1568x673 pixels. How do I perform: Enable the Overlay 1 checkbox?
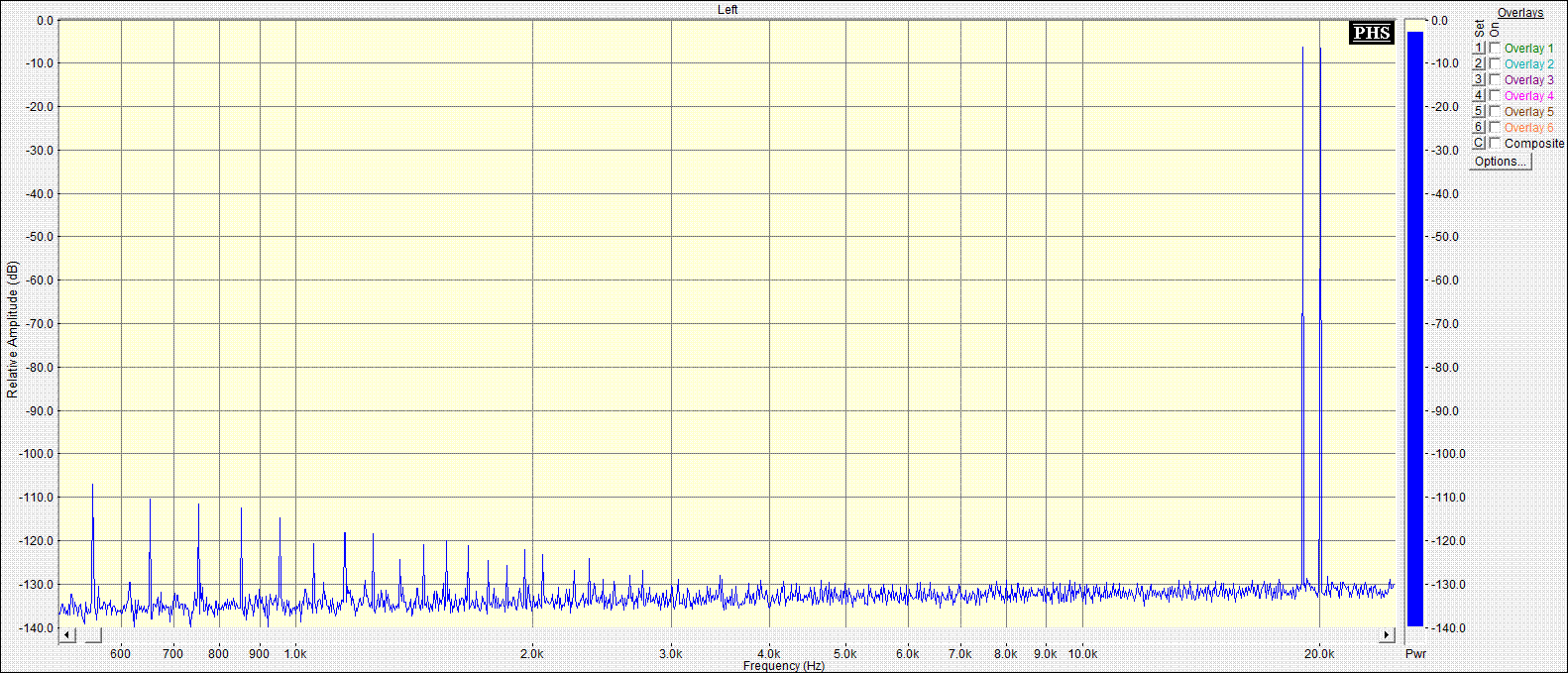click(1495, 48)
